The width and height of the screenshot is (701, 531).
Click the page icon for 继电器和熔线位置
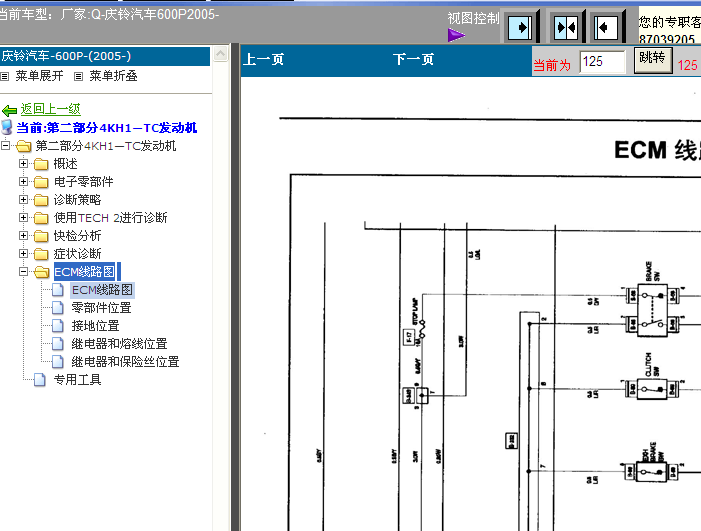pyautogui.click(x=58, y=343)
